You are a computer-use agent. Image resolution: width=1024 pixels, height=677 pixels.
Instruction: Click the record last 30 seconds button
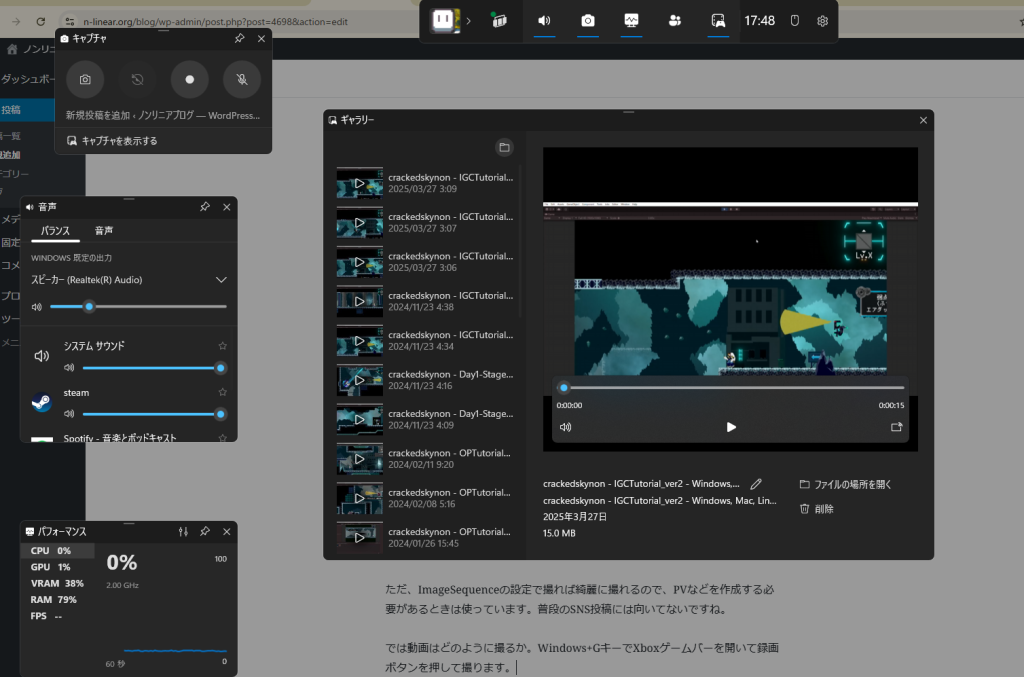coord(137,80)
